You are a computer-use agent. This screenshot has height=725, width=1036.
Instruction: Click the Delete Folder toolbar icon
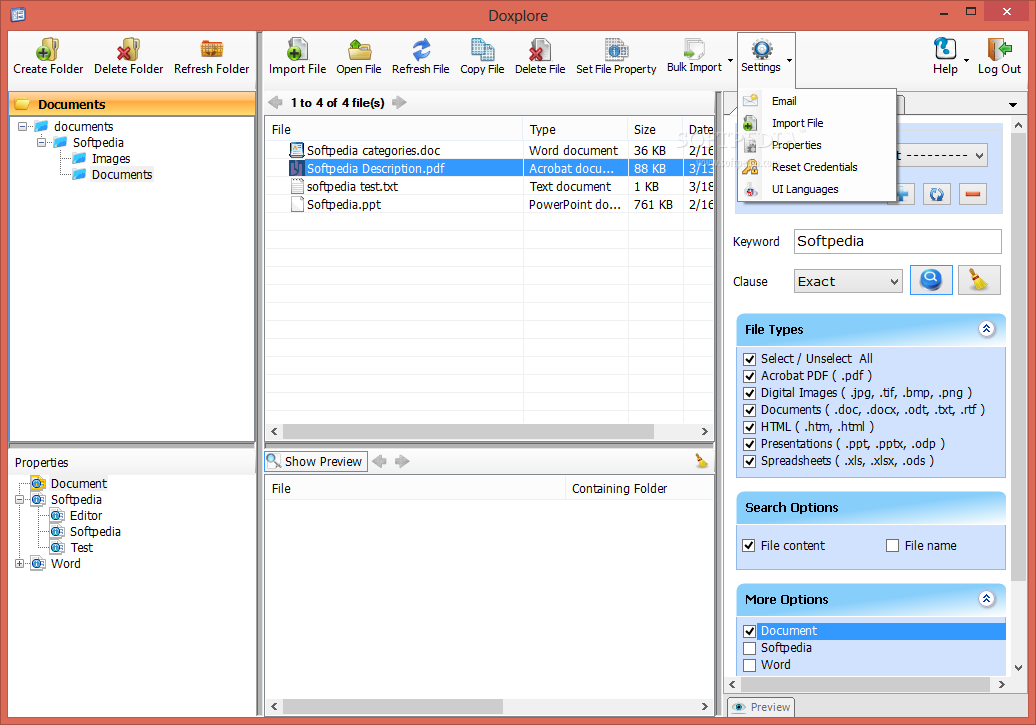(128, 50)
